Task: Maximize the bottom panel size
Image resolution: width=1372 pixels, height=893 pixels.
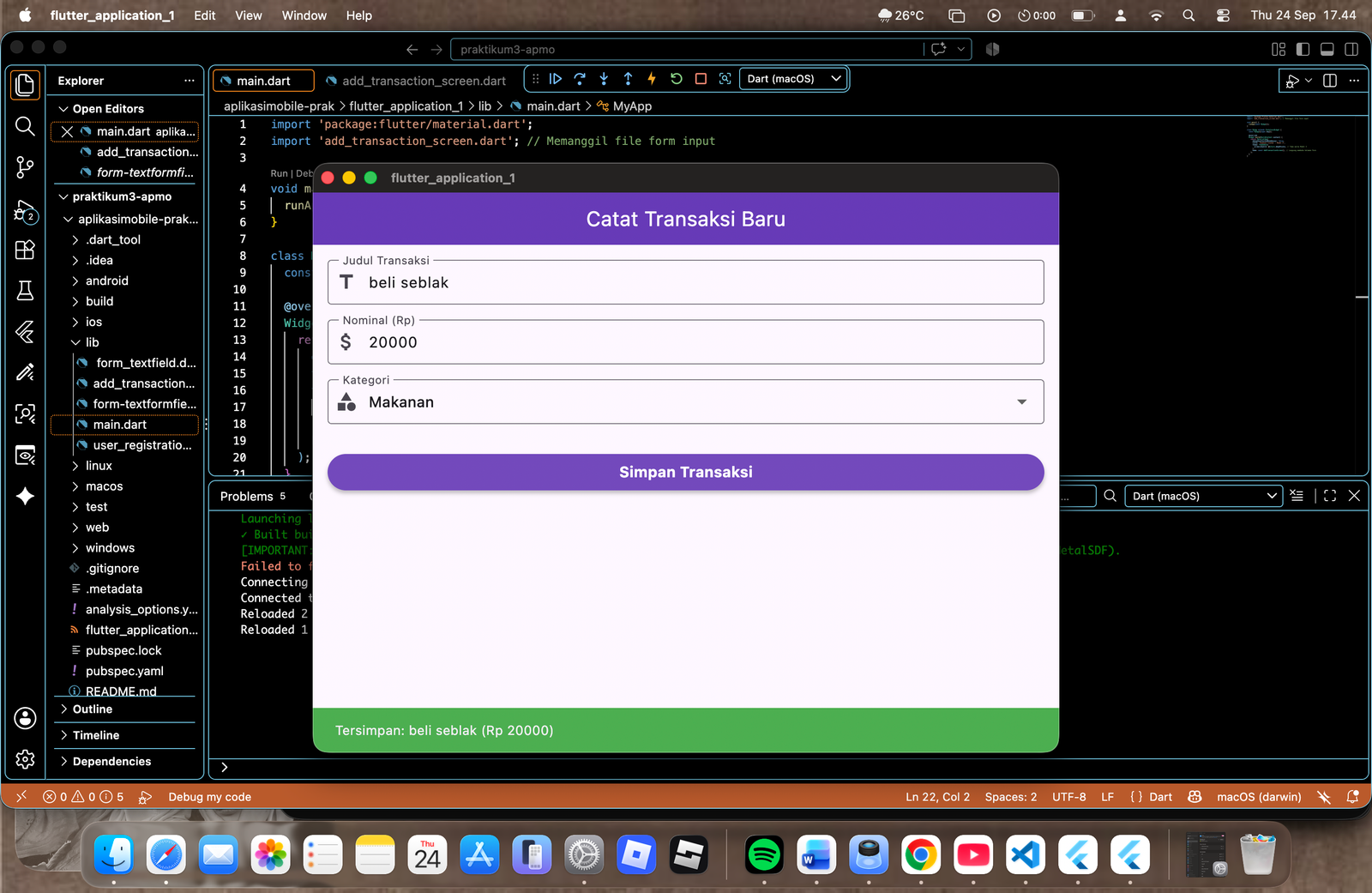Action: pyautogui.click(x=1330, y=496)
